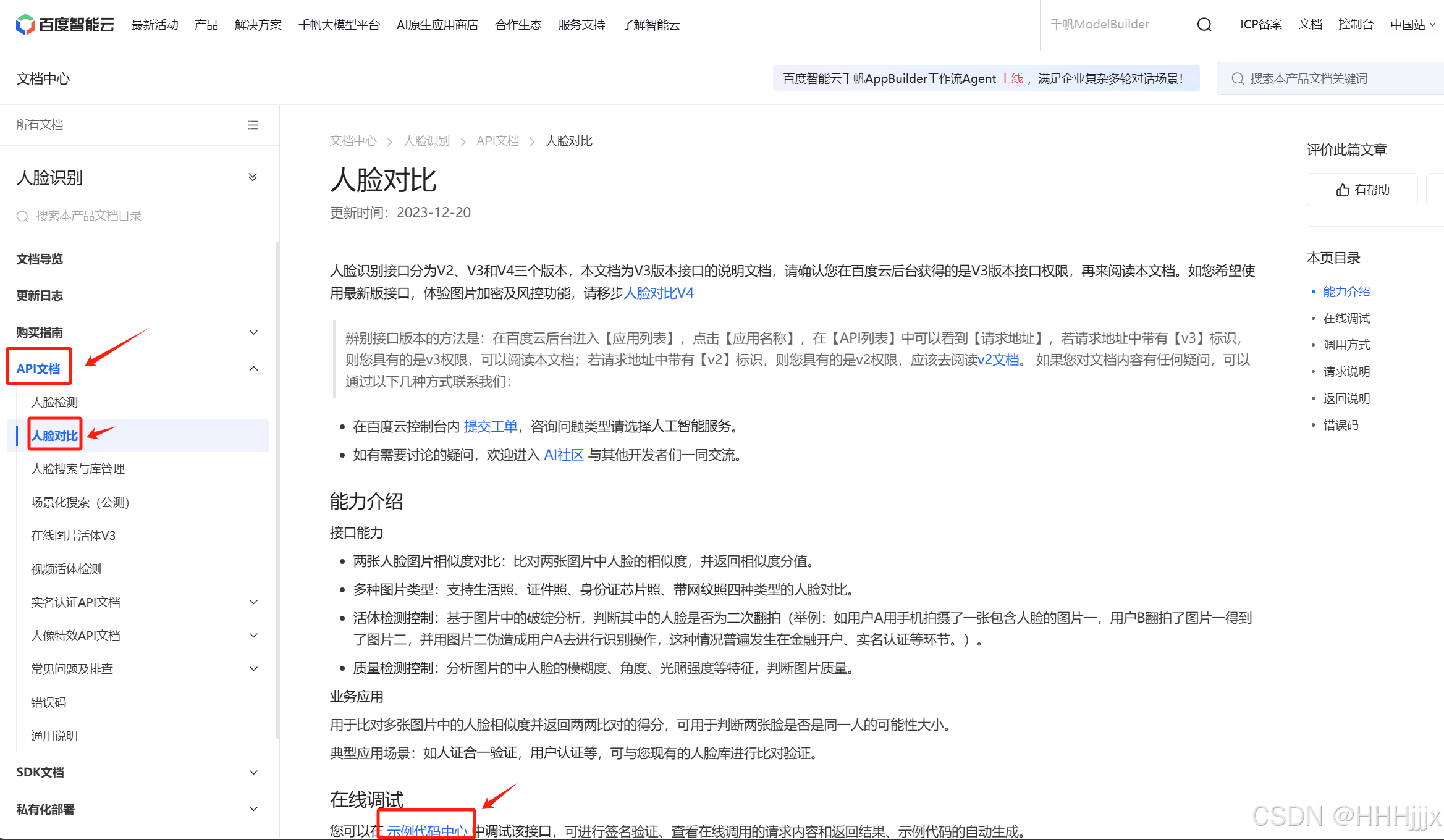The width and height of the screenshot is (1444, 840).
Task: Open the 产品 menu
Action: click(x=206, y=25)
